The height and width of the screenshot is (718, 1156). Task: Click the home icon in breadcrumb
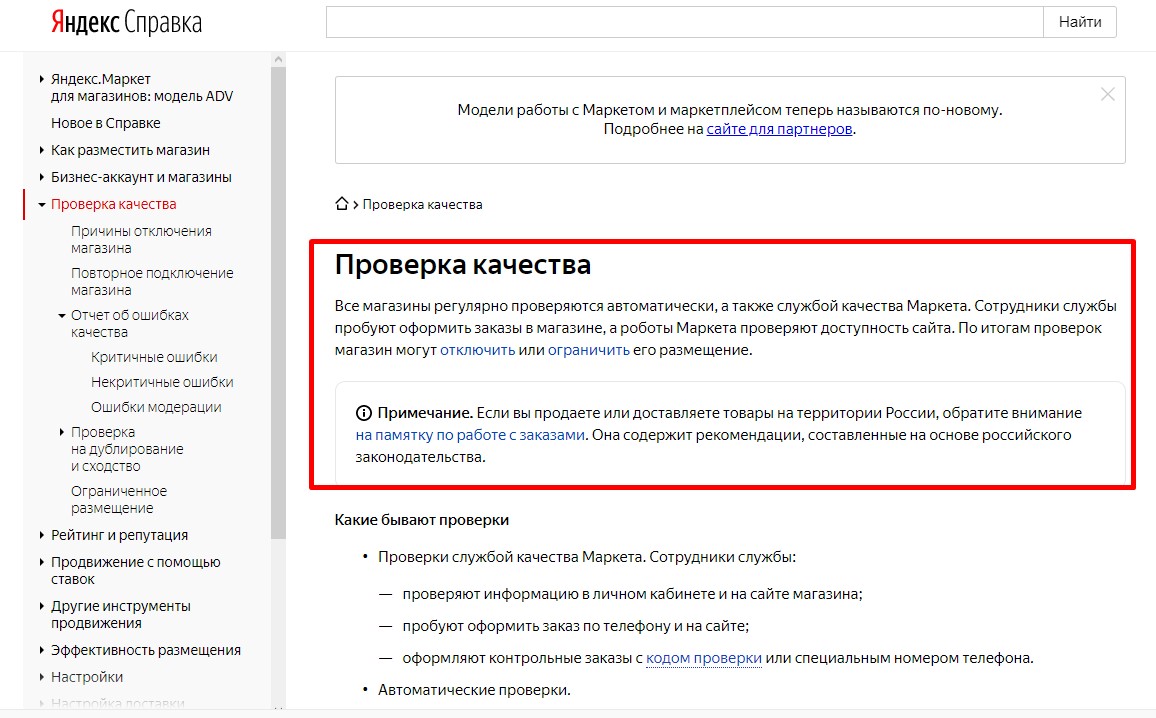(341, 204)
